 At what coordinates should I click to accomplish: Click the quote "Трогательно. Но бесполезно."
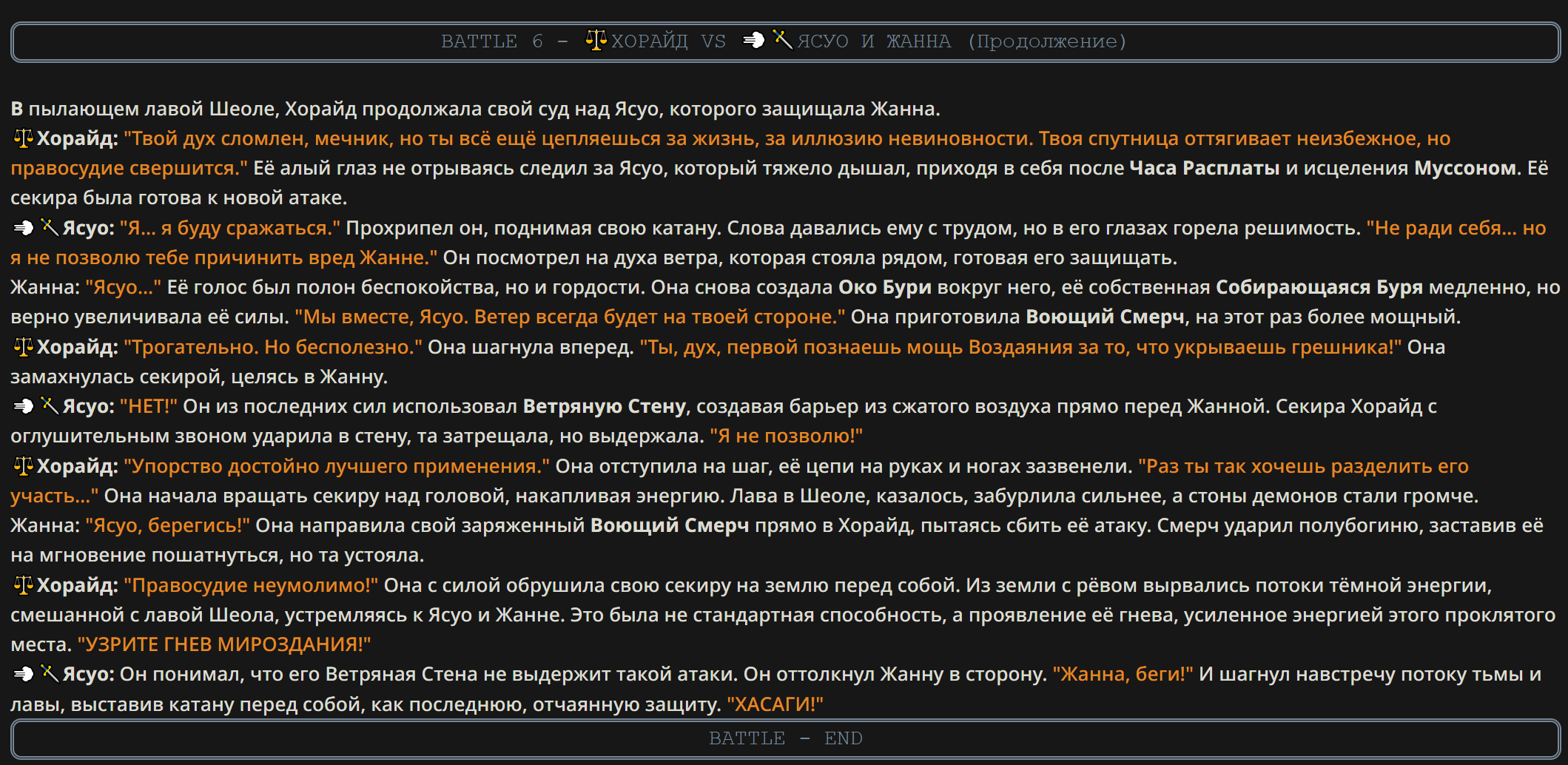click(x=273, y=347)
